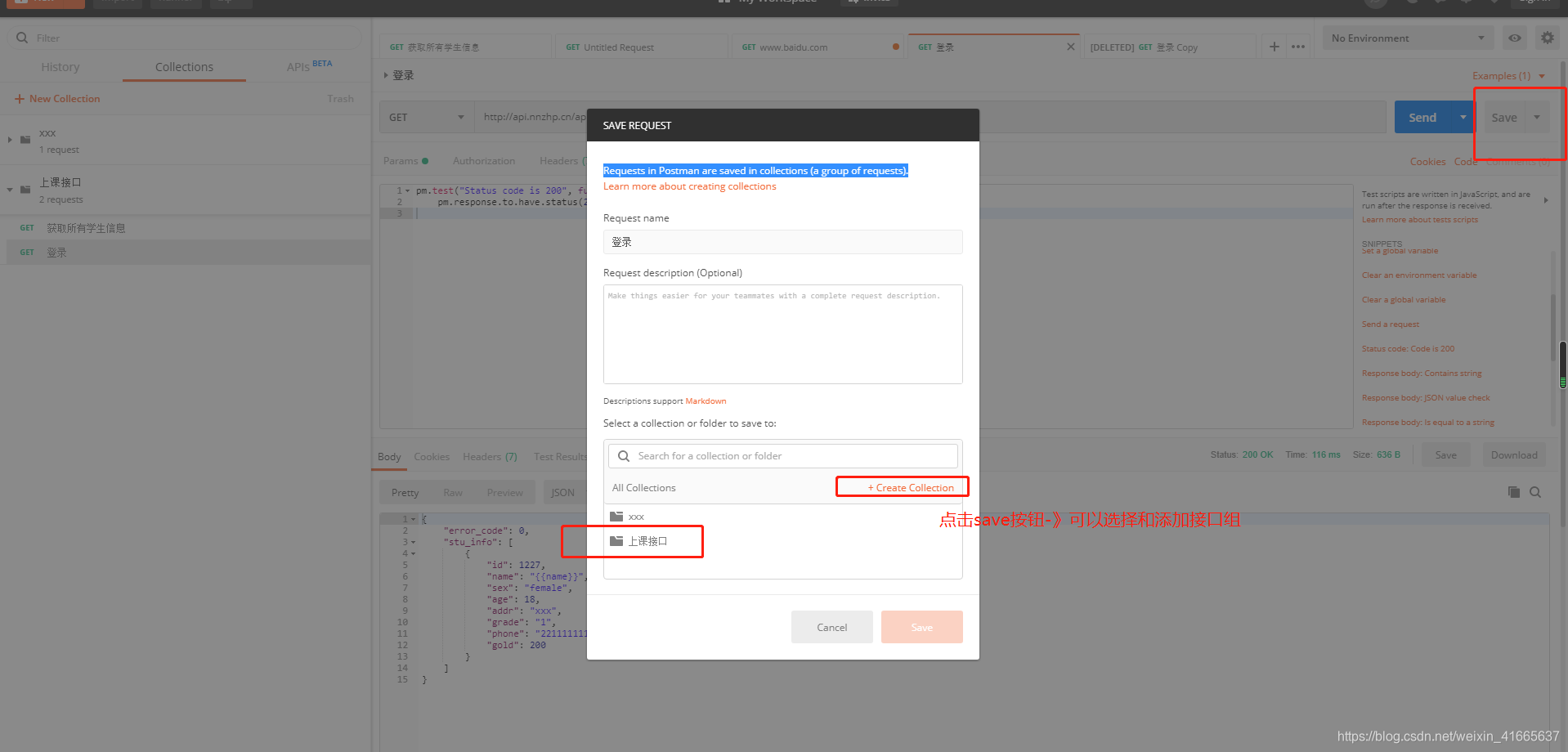
Task: Insert snippet Status code: Code is 200
Action: 1408,349
